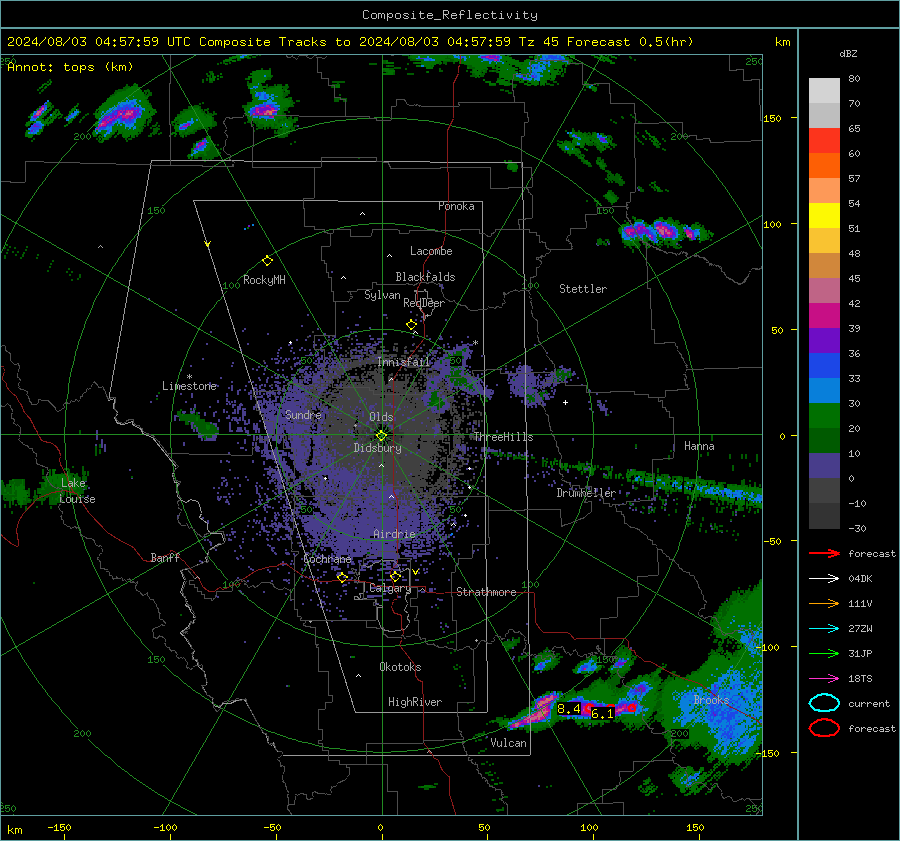Pick the magenta swatch between 42 and 39 dBZ

pyautogui.click(x=824, y=316)
